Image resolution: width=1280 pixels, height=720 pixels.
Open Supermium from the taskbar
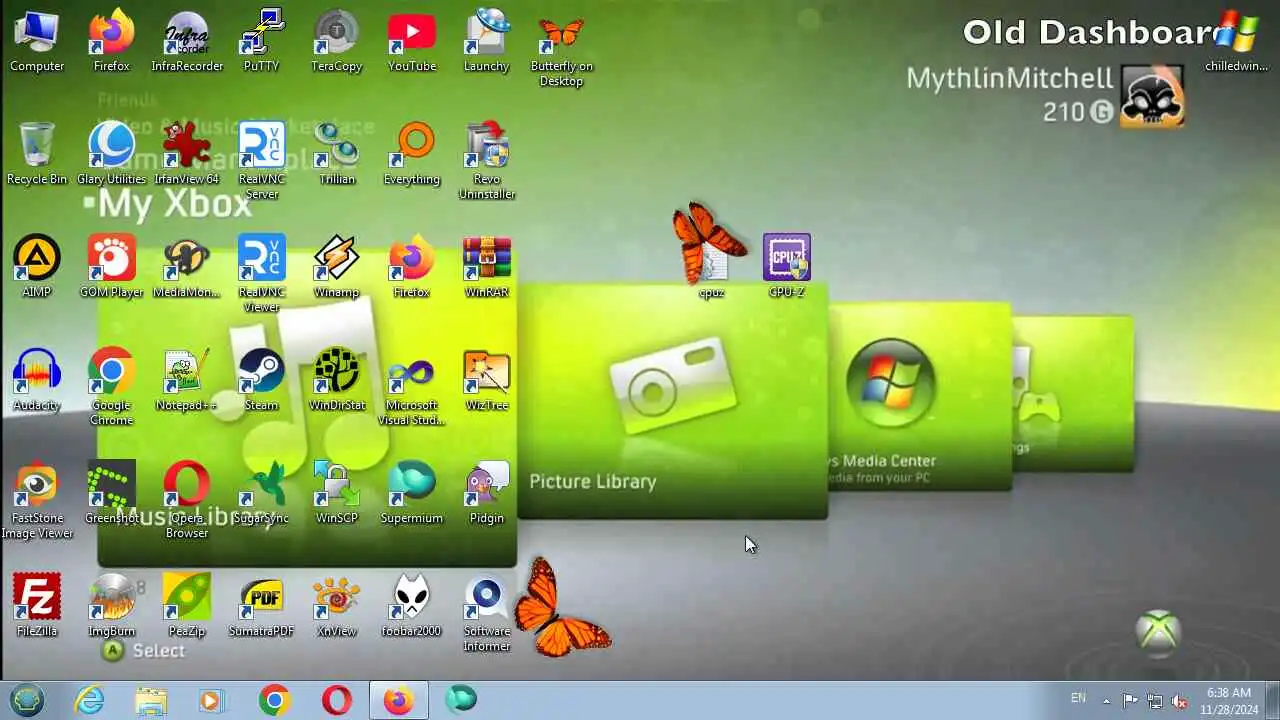tap(461, 700)
